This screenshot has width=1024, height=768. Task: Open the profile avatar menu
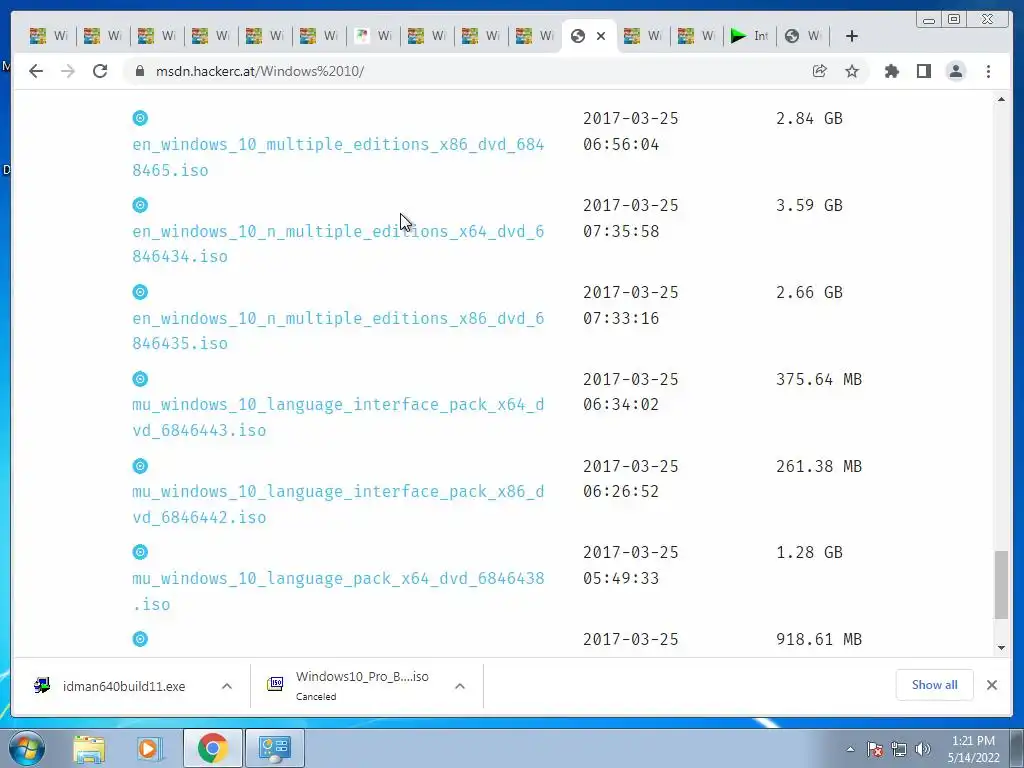point(955,71)
